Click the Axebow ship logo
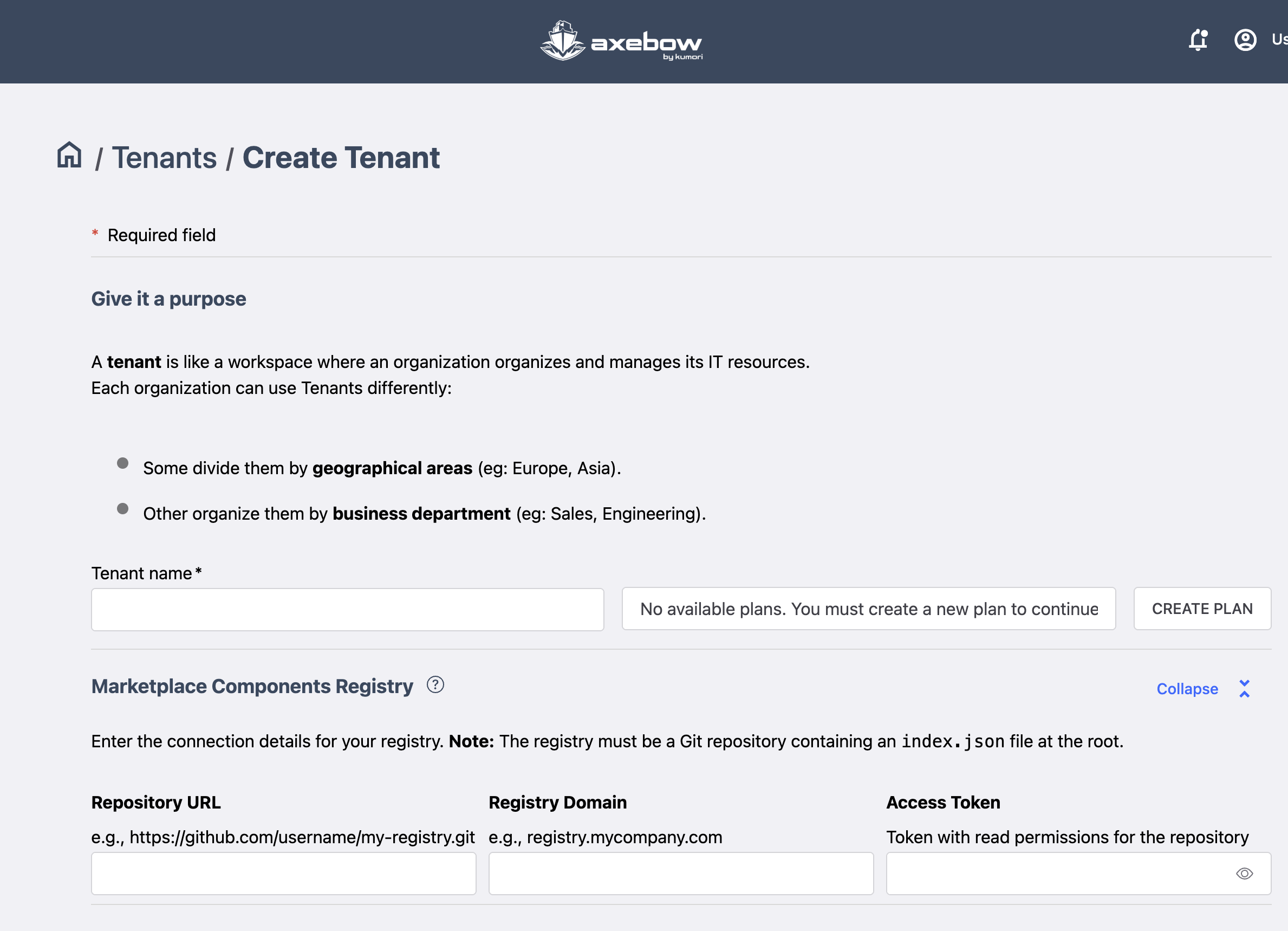 tap(562, 41)
